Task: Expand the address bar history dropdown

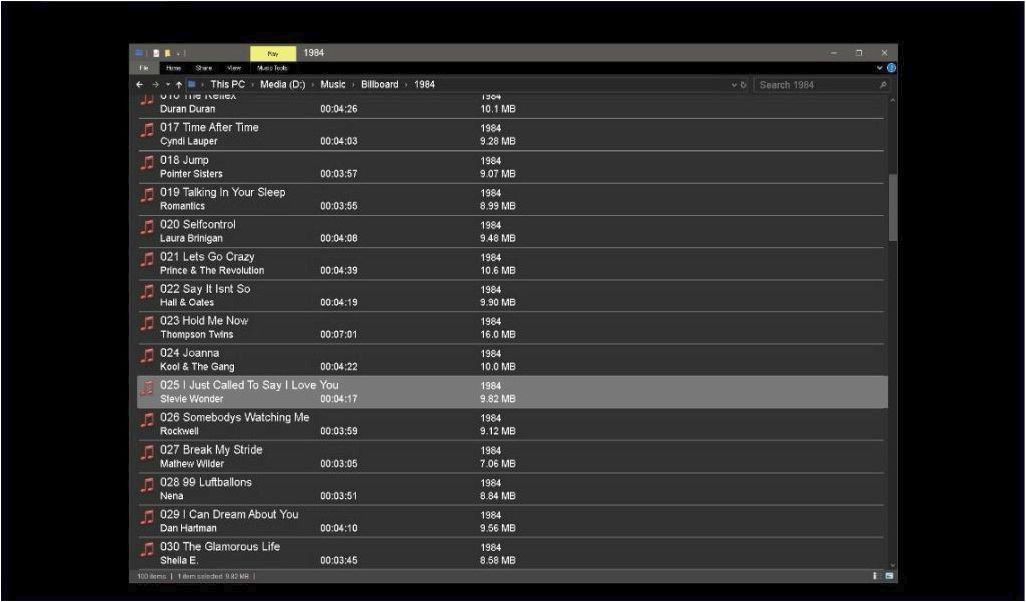Action: point(734,85)
